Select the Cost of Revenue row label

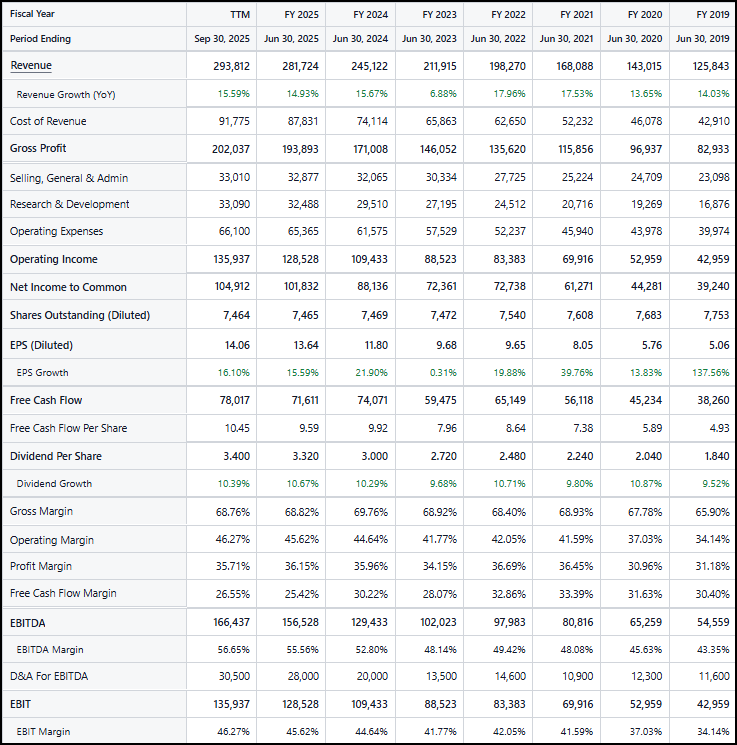coord(48,121)
